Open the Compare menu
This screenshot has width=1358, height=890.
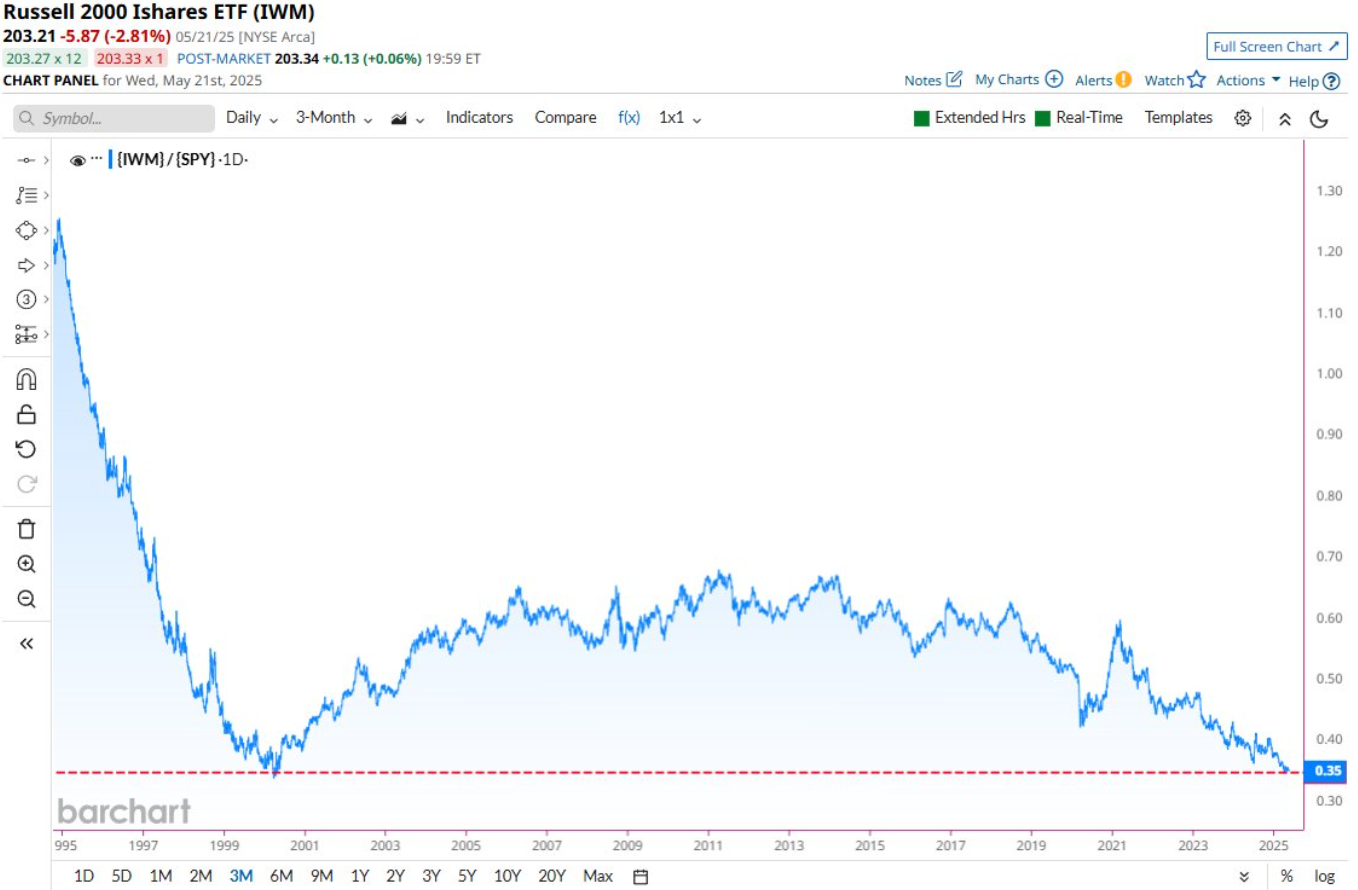pos(565,118)
